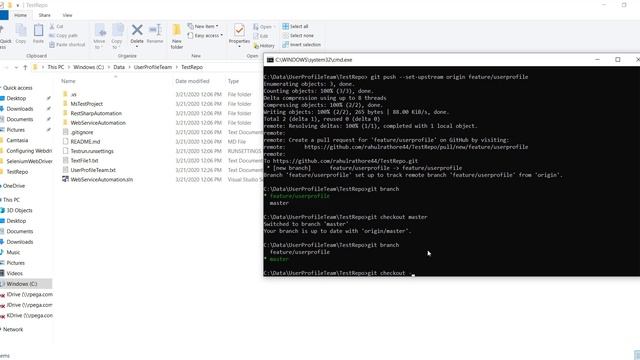This screenshot has height=360, width=640.
Task: Click the Copy icon in ribbon
Action: click(21, 33)
